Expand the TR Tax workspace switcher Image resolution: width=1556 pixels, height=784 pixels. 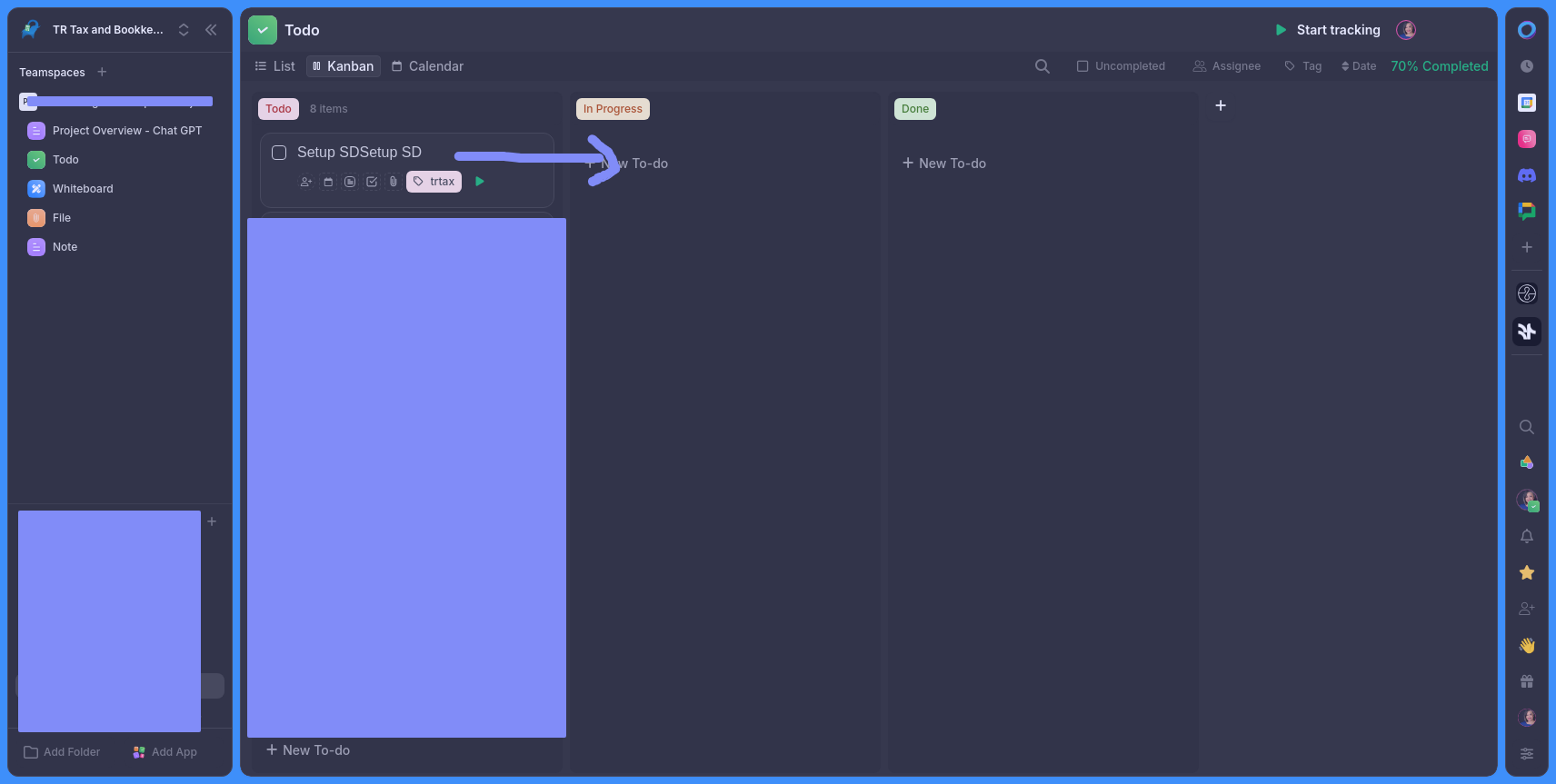(x=184, y=30)
